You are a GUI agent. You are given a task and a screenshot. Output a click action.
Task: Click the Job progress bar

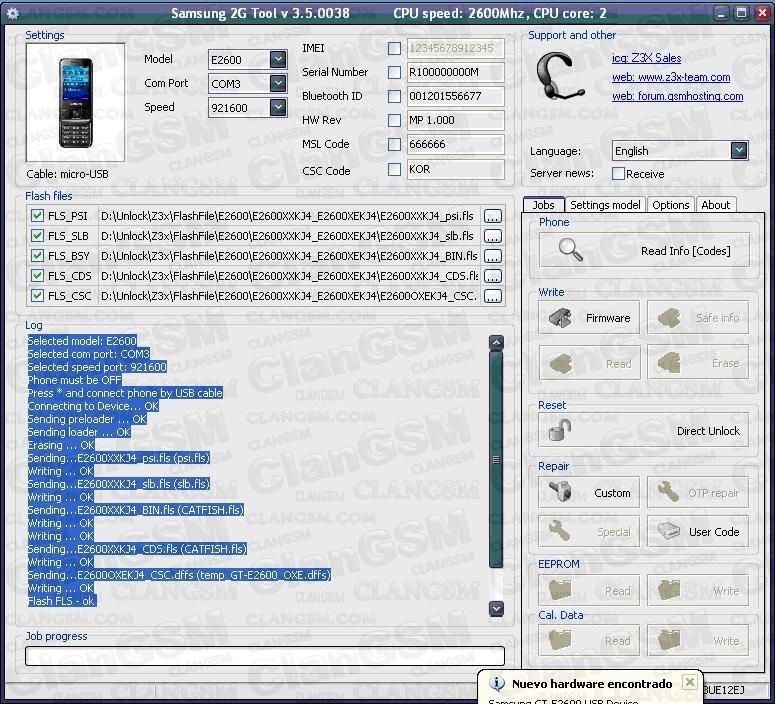[x=265, y=656]
